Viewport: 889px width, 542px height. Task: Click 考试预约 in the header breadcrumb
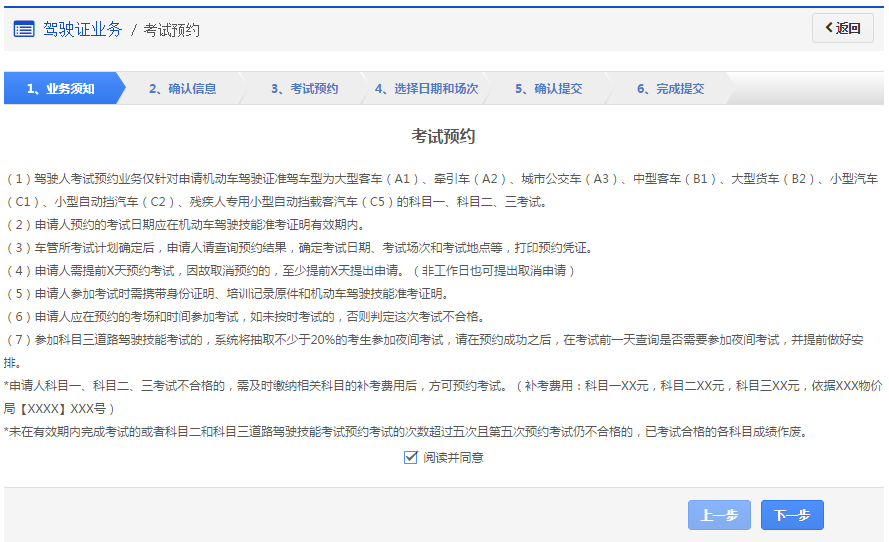point(171,30)
